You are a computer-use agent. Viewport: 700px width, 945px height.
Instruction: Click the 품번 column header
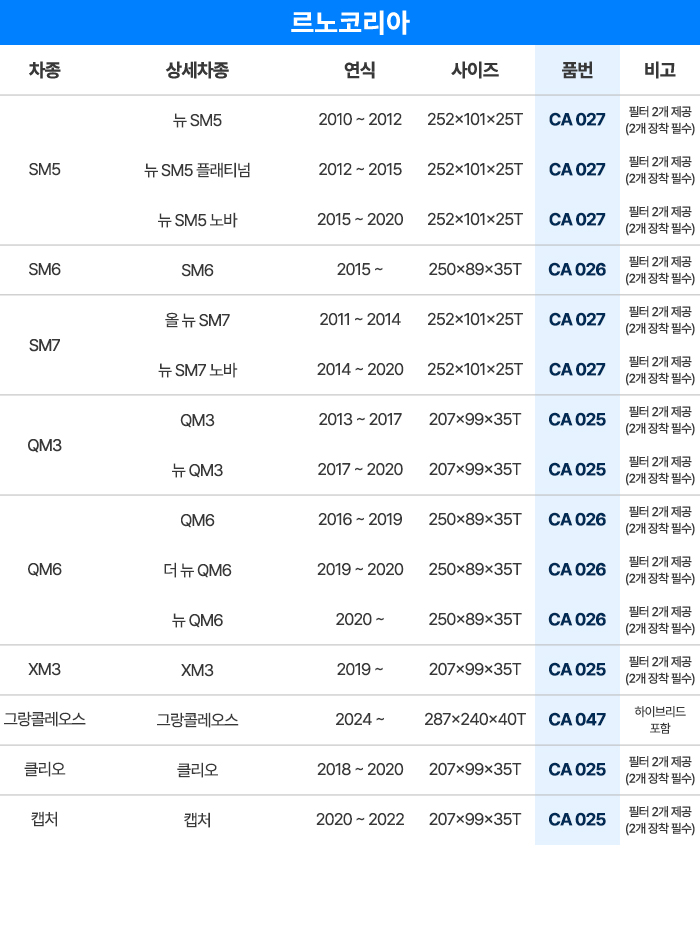tap(577, 70)
